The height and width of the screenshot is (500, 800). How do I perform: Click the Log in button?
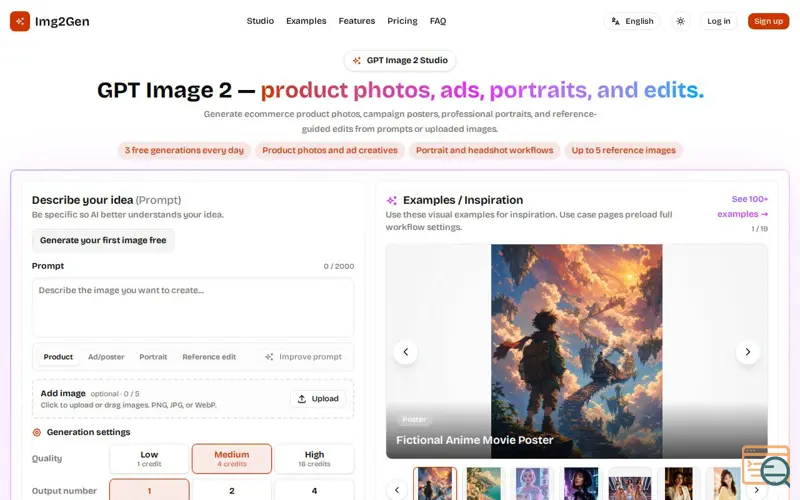pos(718,21)
